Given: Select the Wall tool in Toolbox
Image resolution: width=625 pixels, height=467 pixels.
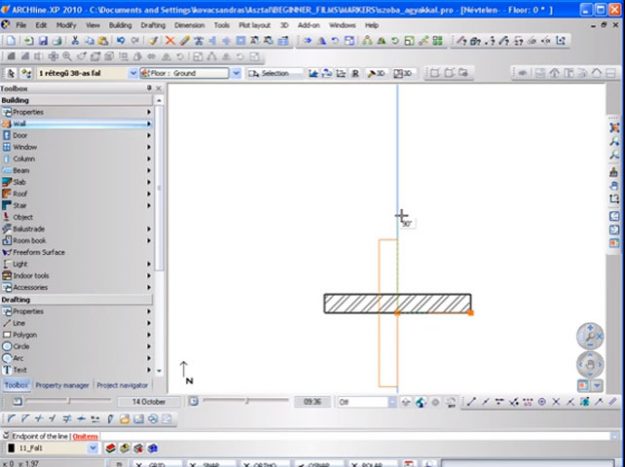Looking at the screenshot, I should click(20, 123).
